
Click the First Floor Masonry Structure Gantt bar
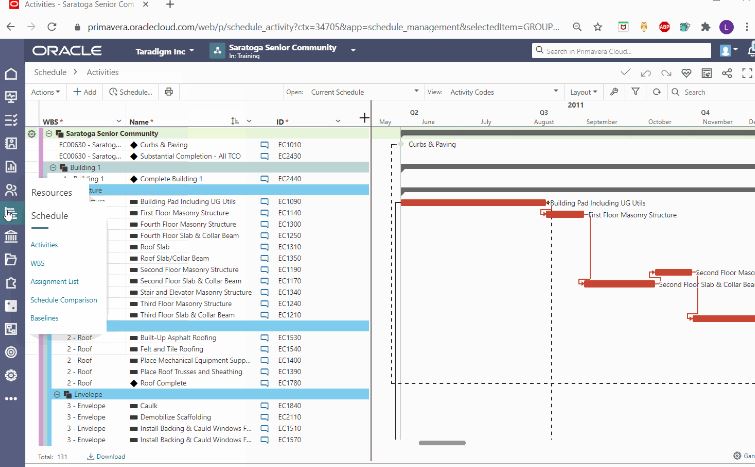pyautogui.click(x=565, y=214)
